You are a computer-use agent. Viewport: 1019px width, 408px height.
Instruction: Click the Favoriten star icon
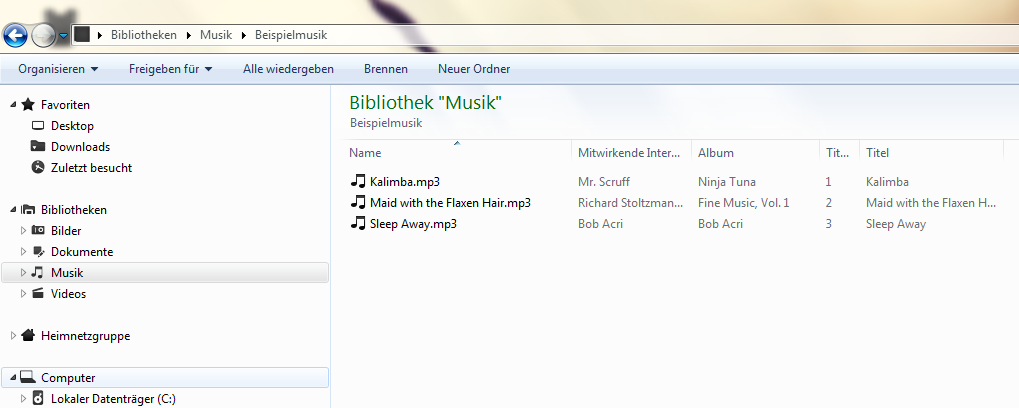pos(28,105)
